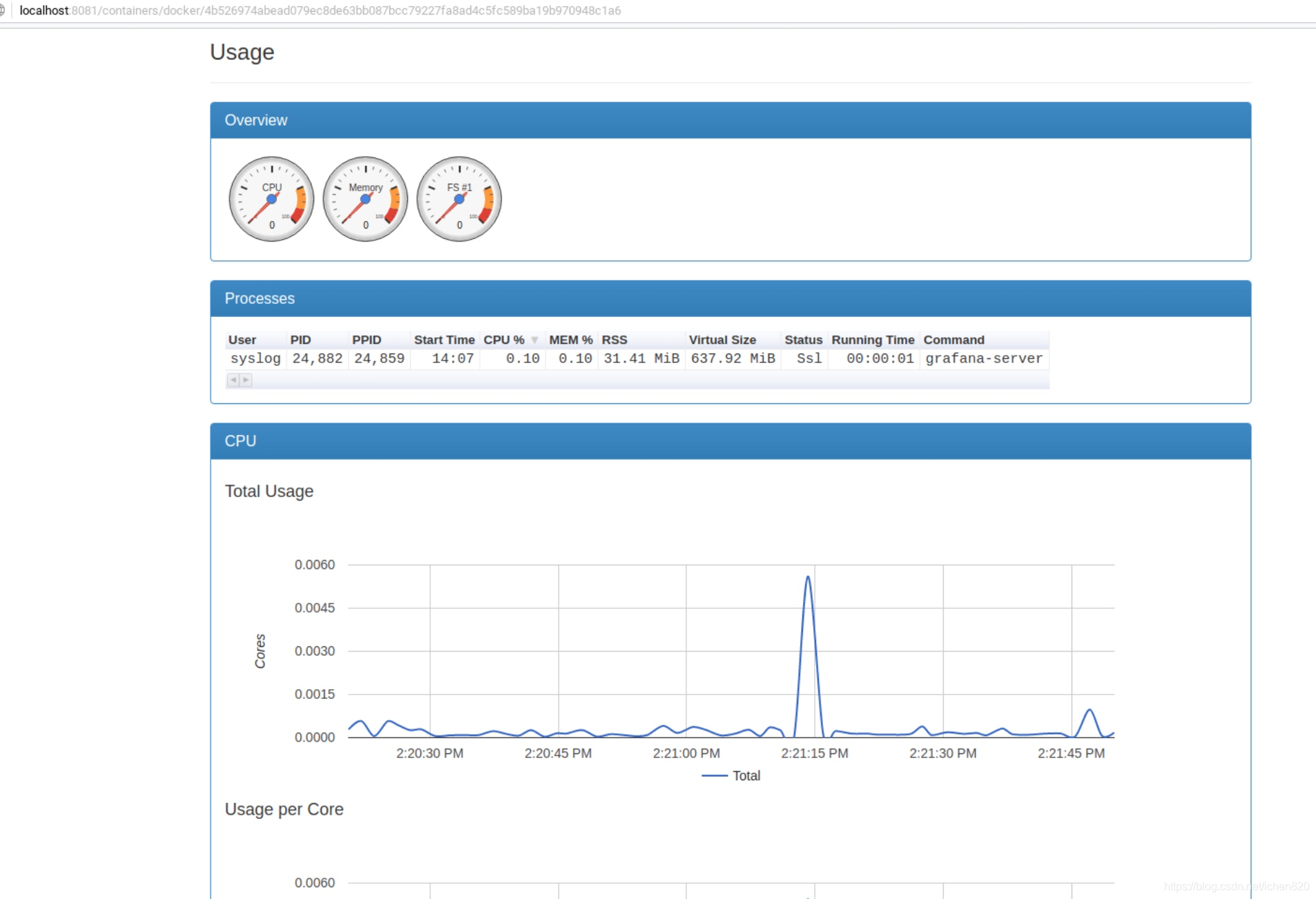
Task: Sort processes by MEM % column
Action: point(571,340)
